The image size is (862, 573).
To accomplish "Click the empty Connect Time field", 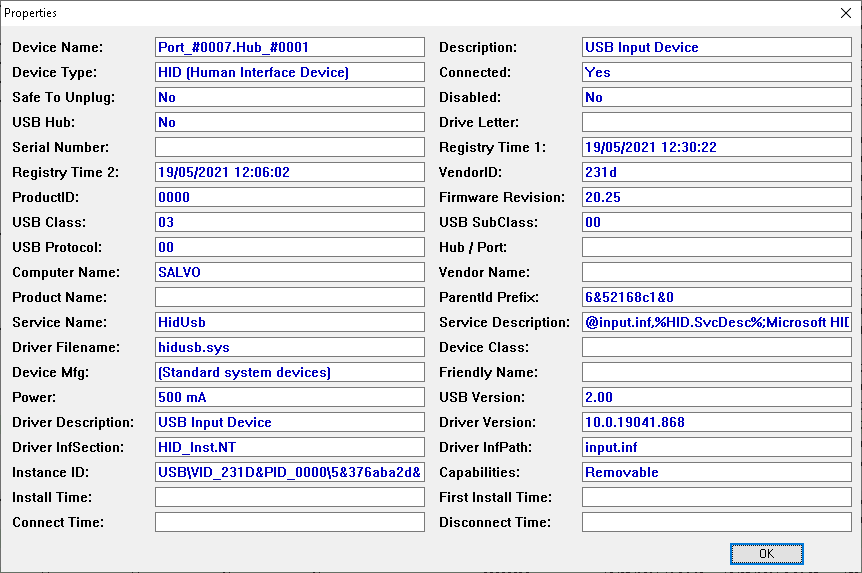I will click(290, 522).
